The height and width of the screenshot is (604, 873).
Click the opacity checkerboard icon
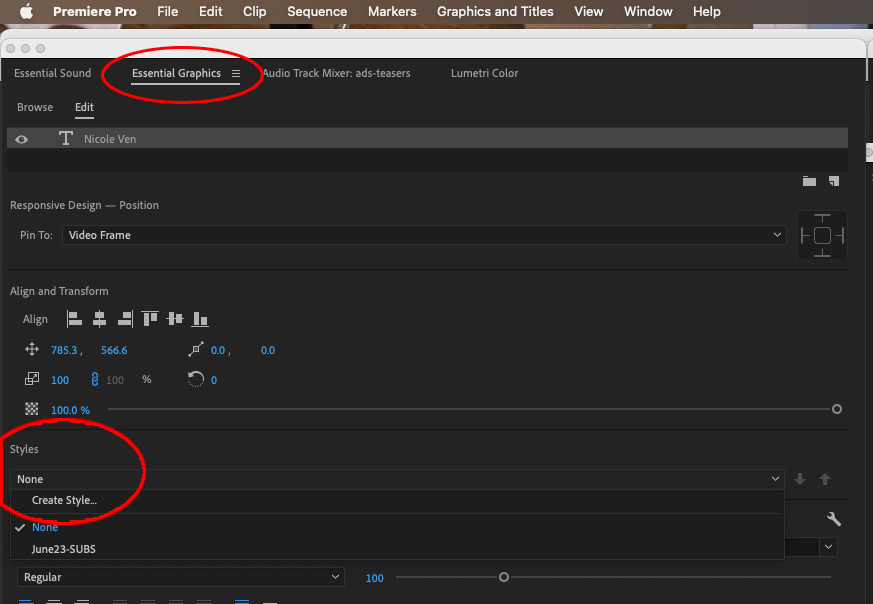pyautogui.click(x=32, y=409)
